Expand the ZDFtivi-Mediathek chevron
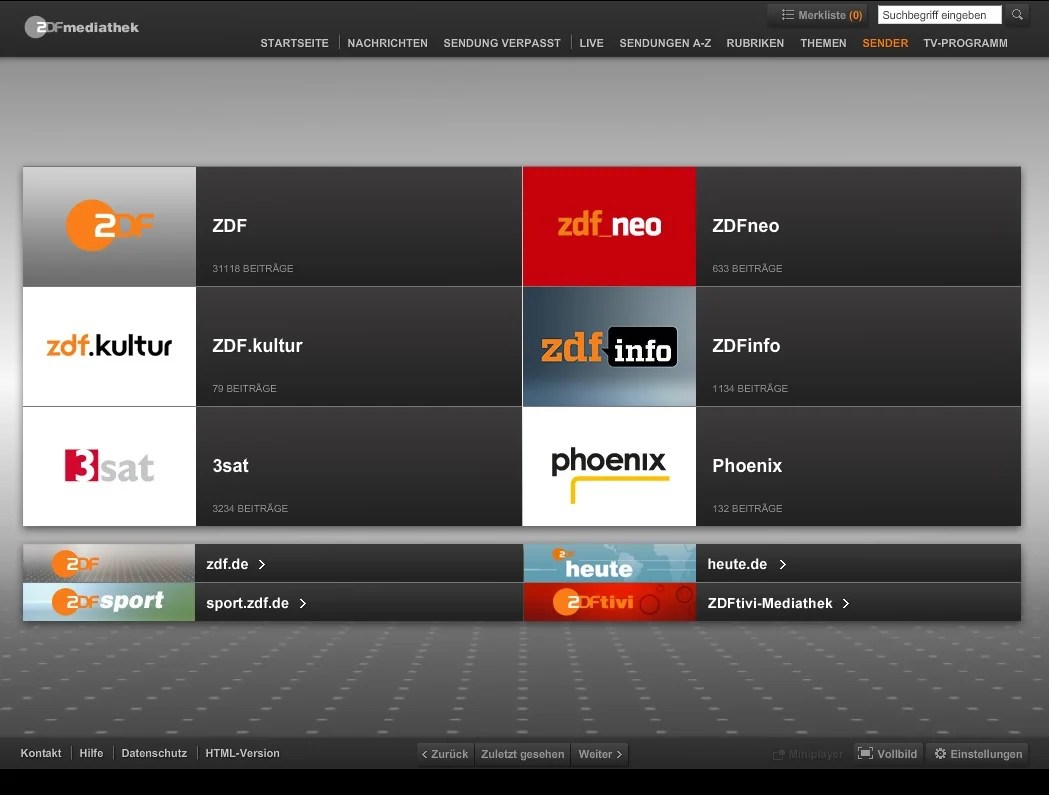 tap(845, 603)
